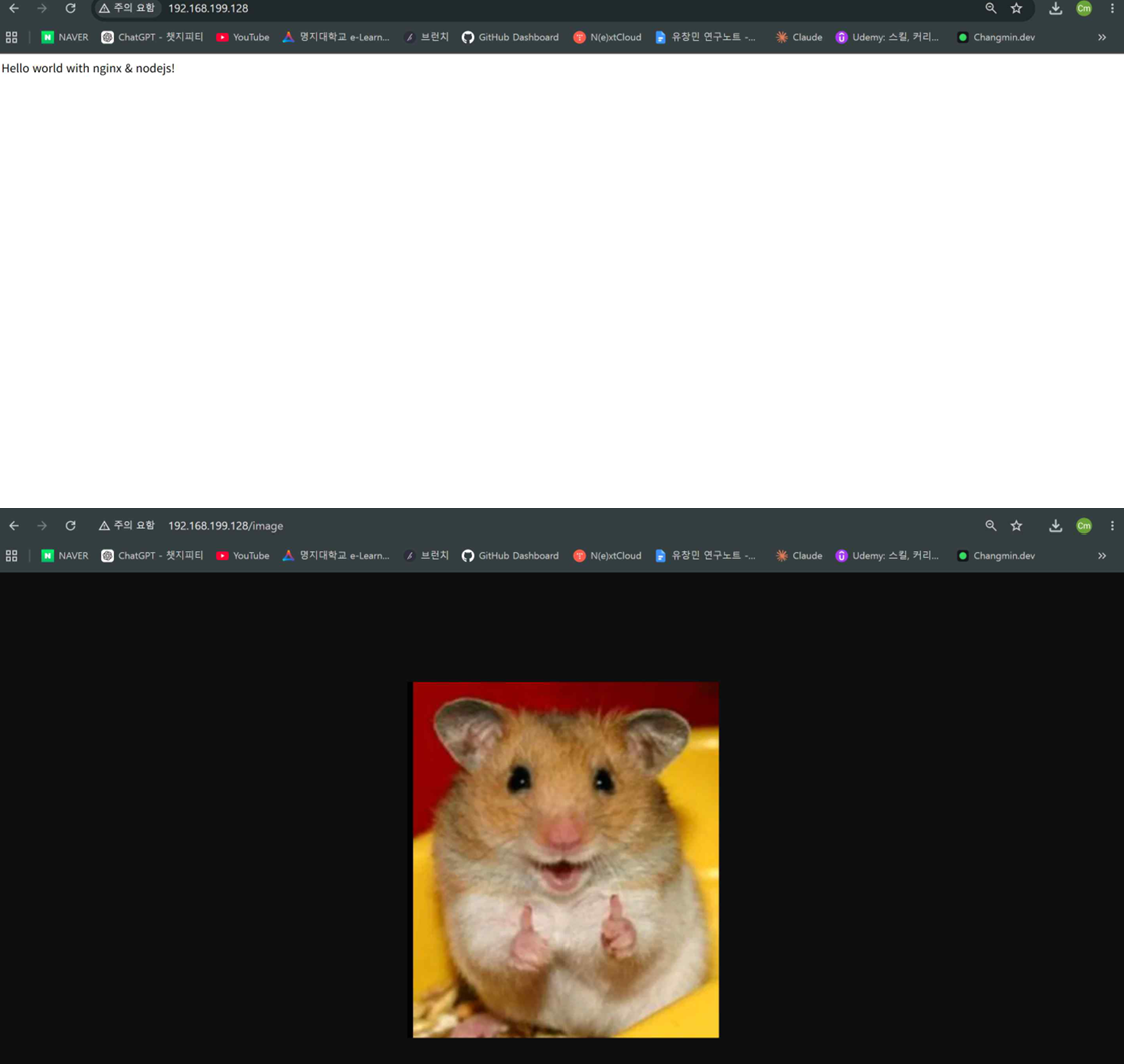1124x1064 pixels.
Task: Open GitHub Dashboard bookmark in top bar
Action: point(510,37)
